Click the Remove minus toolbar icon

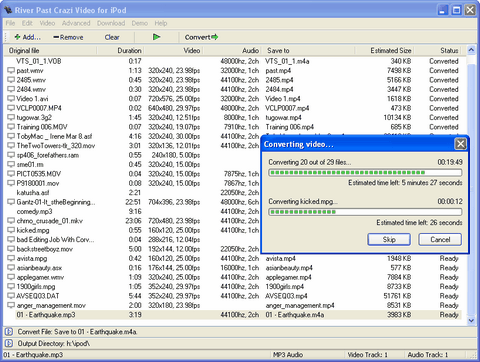click(56, 37)
